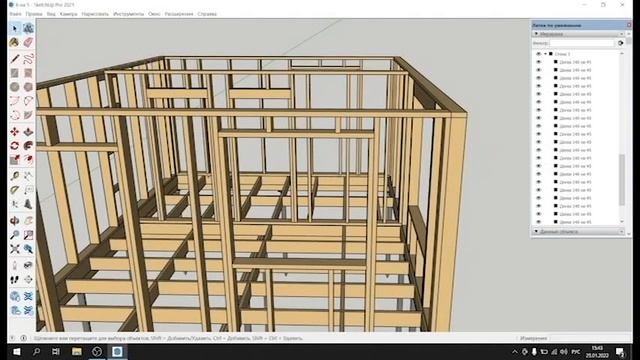Select the Select arrow tool
Image resolution: width=640 pixels, height=360 pixels.
pyautogui.click(x=15, y=28)
